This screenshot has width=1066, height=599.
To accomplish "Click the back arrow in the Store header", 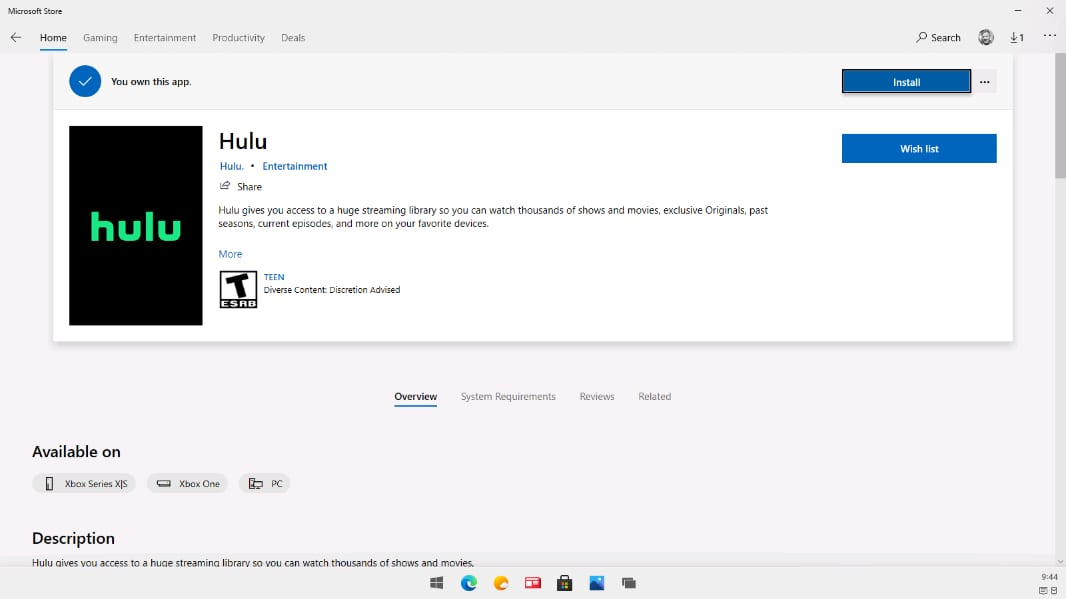I will point(16,38).
